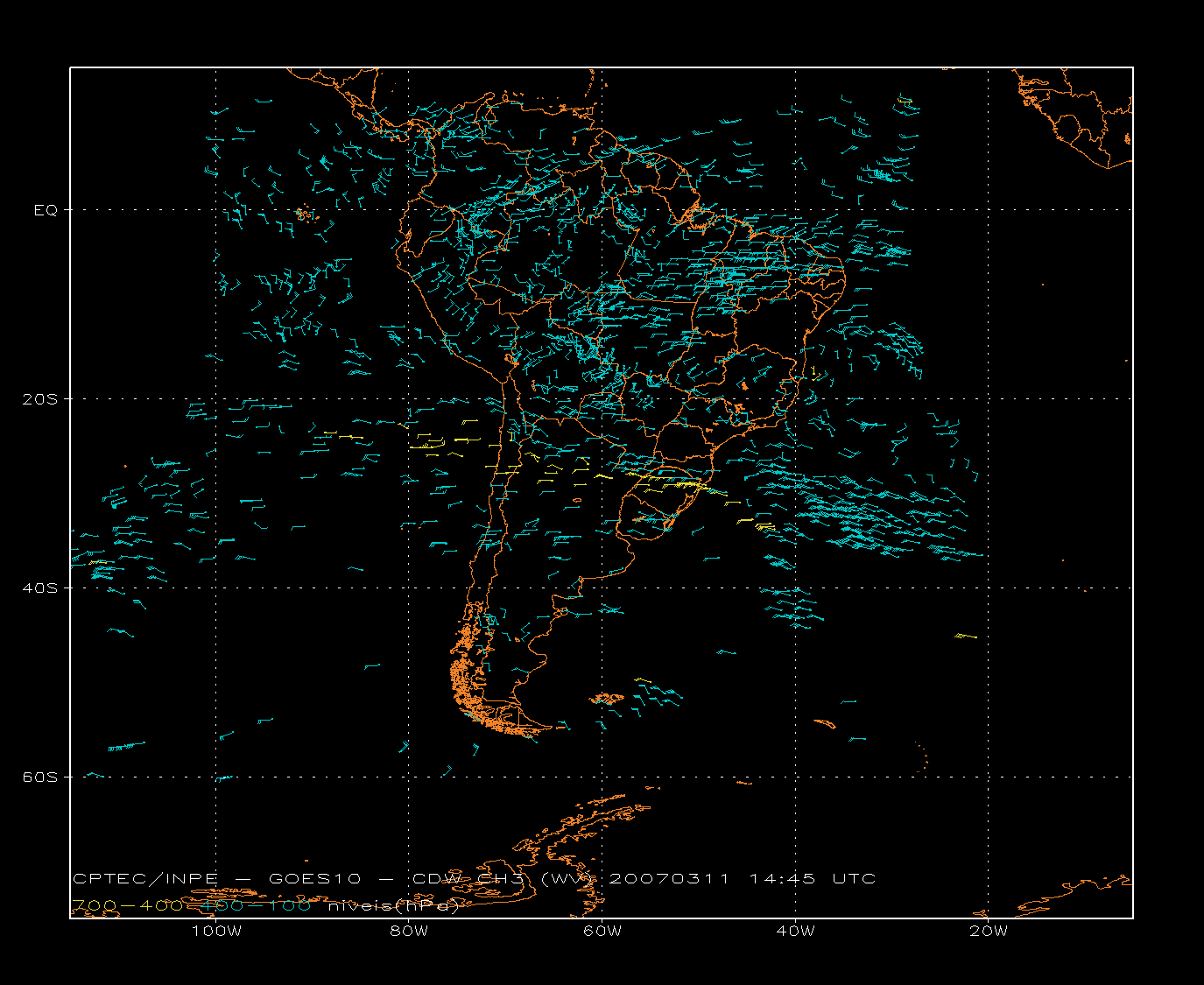The height and width of the screenshot is (985, 1204).
Task: Click the 40S latitude label
Action: [39, 588]
